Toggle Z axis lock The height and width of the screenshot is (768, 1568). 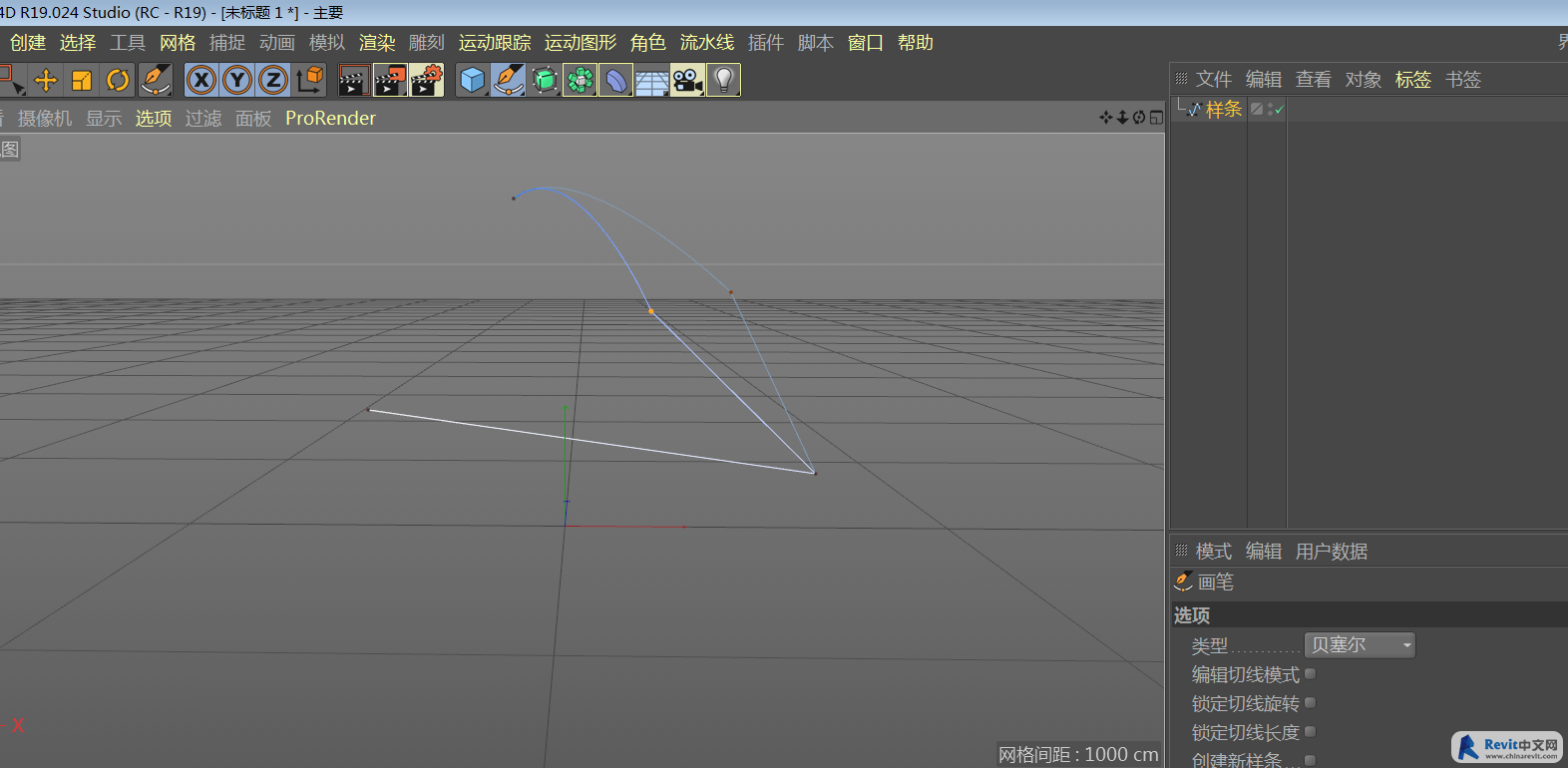coord(273,80)
